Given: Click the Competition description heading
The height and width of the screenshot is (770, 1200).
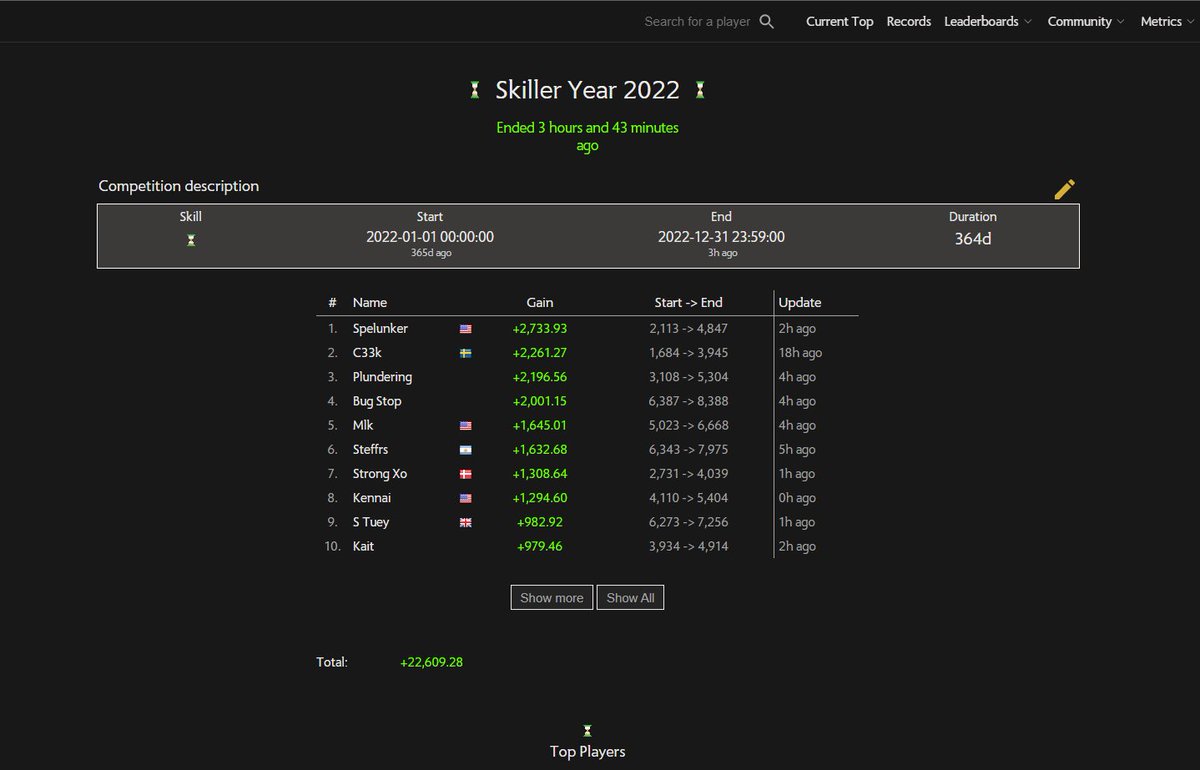Looking at the screenshot, I should coord(179,186).
